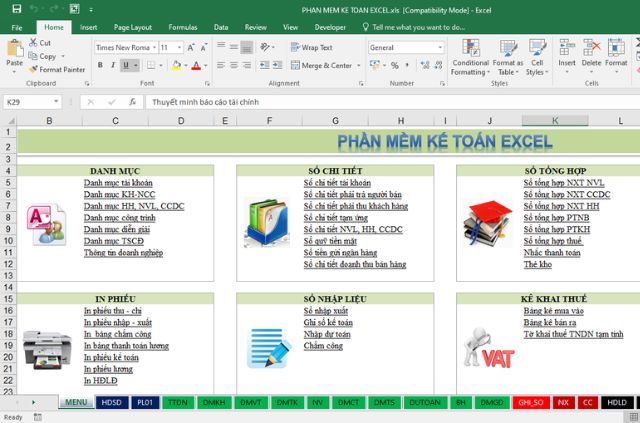This screenshot has height=423, width=640.
Task: Open Cell Styles gallery
Action: 537,57
